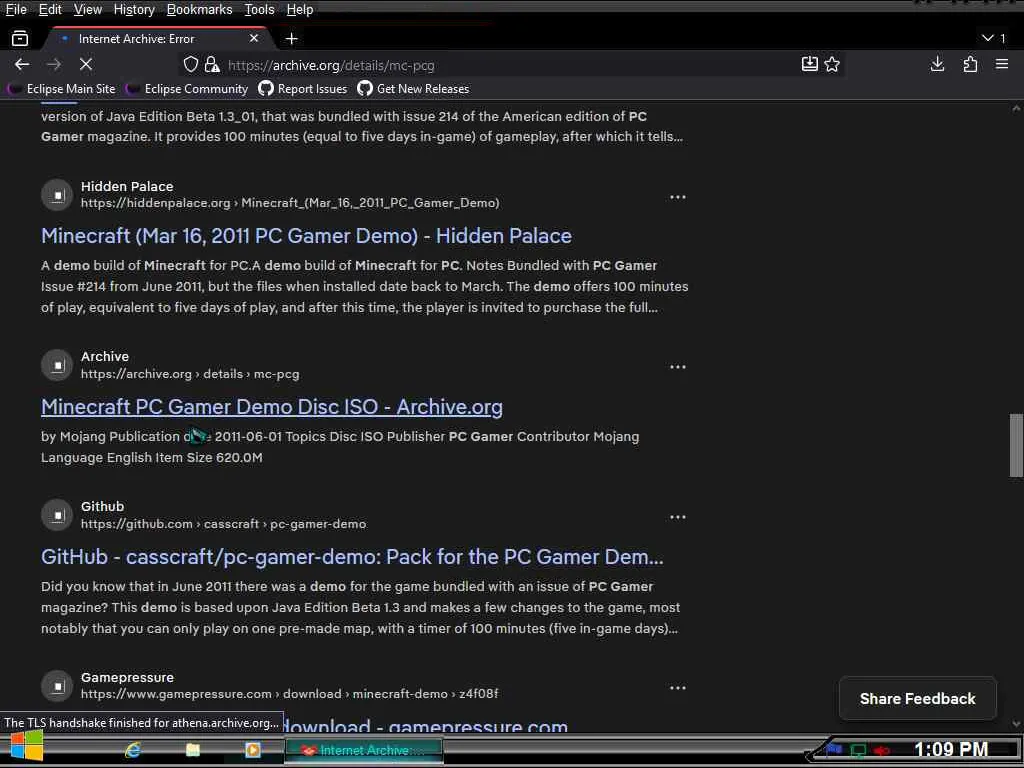Viewport: 1024px width, 768px height.
Task: Click the Hidden Palace site favicon
Action: coord(57,195)
